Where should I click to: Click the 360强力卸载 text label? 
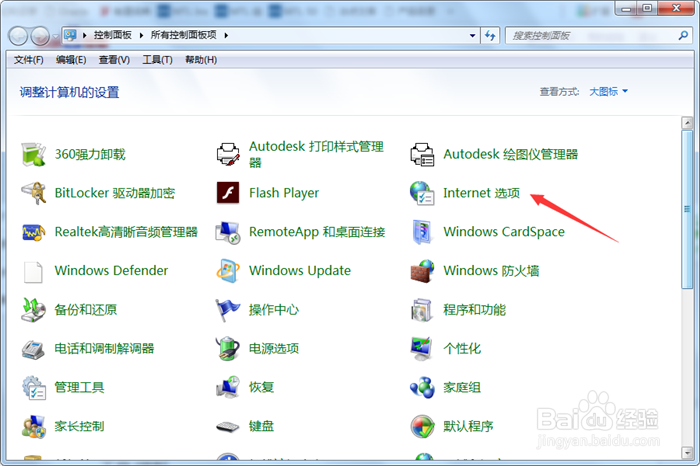click(90, 154)
